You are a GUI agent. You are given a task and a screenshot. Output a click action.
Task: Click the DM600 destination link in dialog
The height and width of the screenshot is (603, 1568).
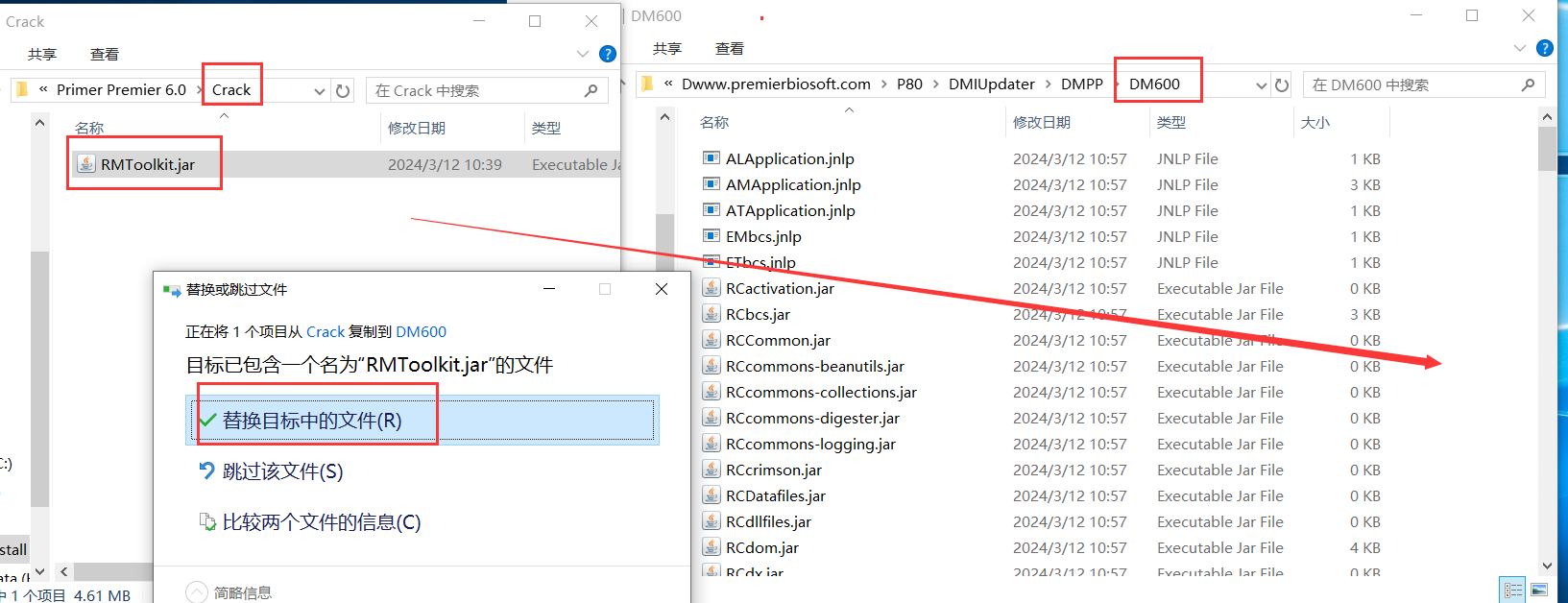pos(421,332)
